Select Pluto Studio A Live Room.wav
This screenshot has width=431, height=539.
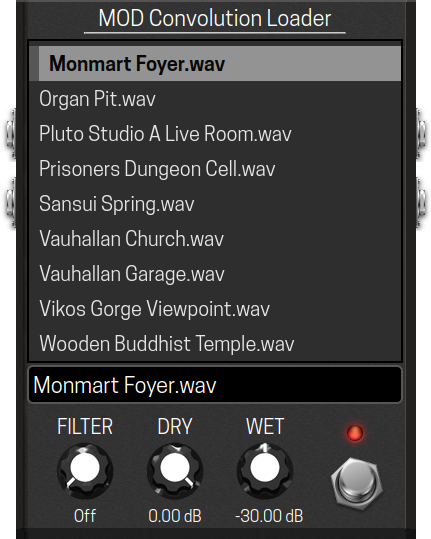pyautogui.click(x=215, y=134)
